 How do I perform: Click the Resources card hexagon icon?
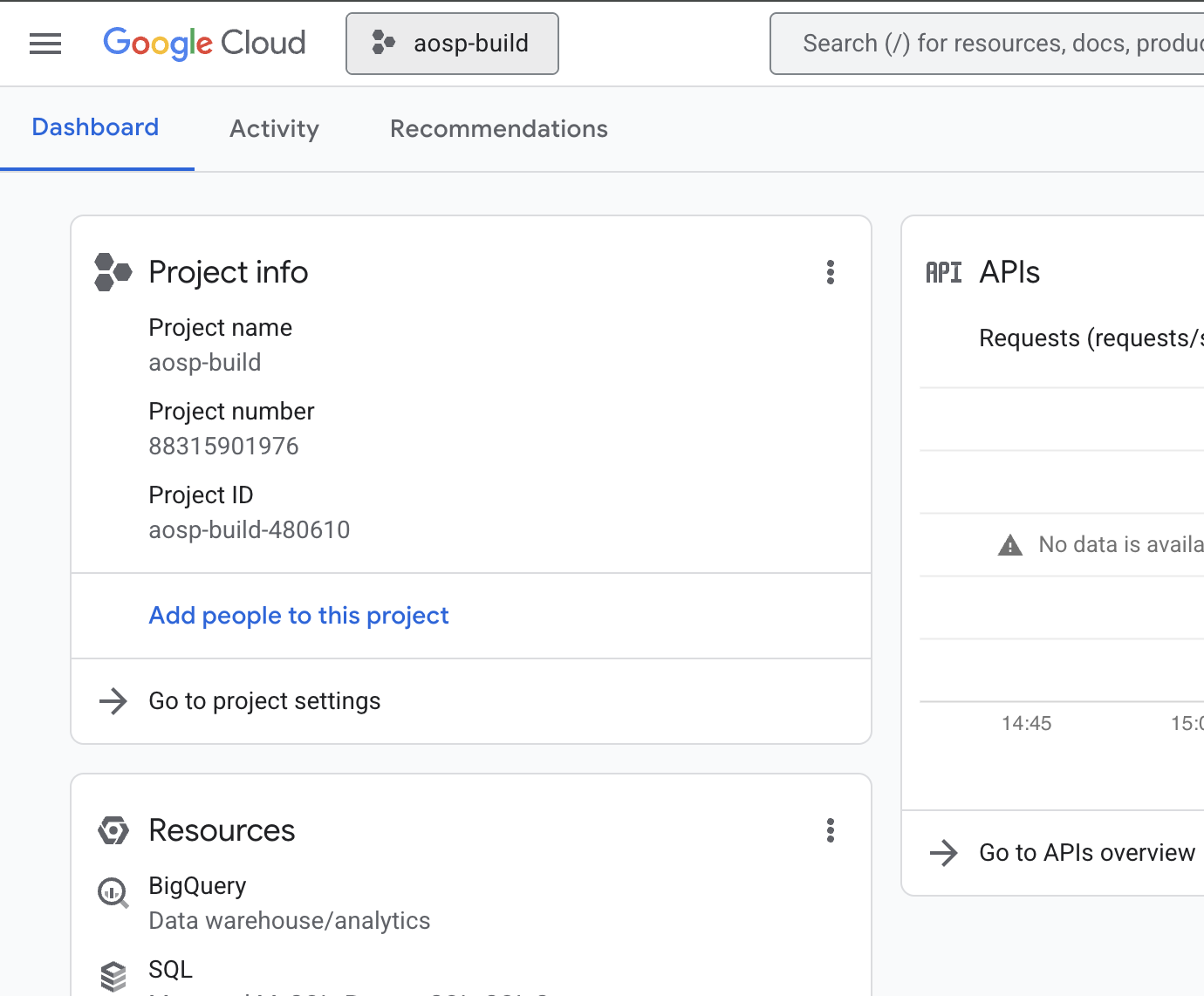113,829
